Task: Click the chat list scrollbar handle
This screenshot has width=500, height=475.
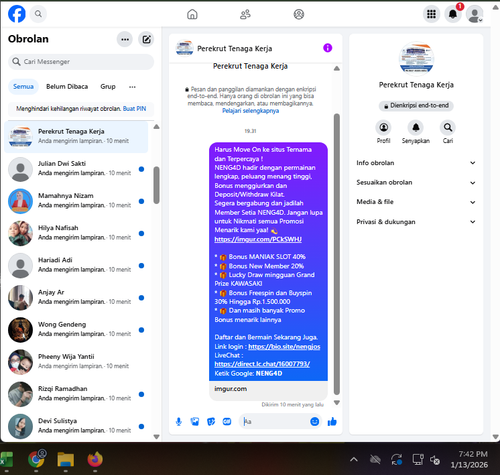Action: (156, 185)
